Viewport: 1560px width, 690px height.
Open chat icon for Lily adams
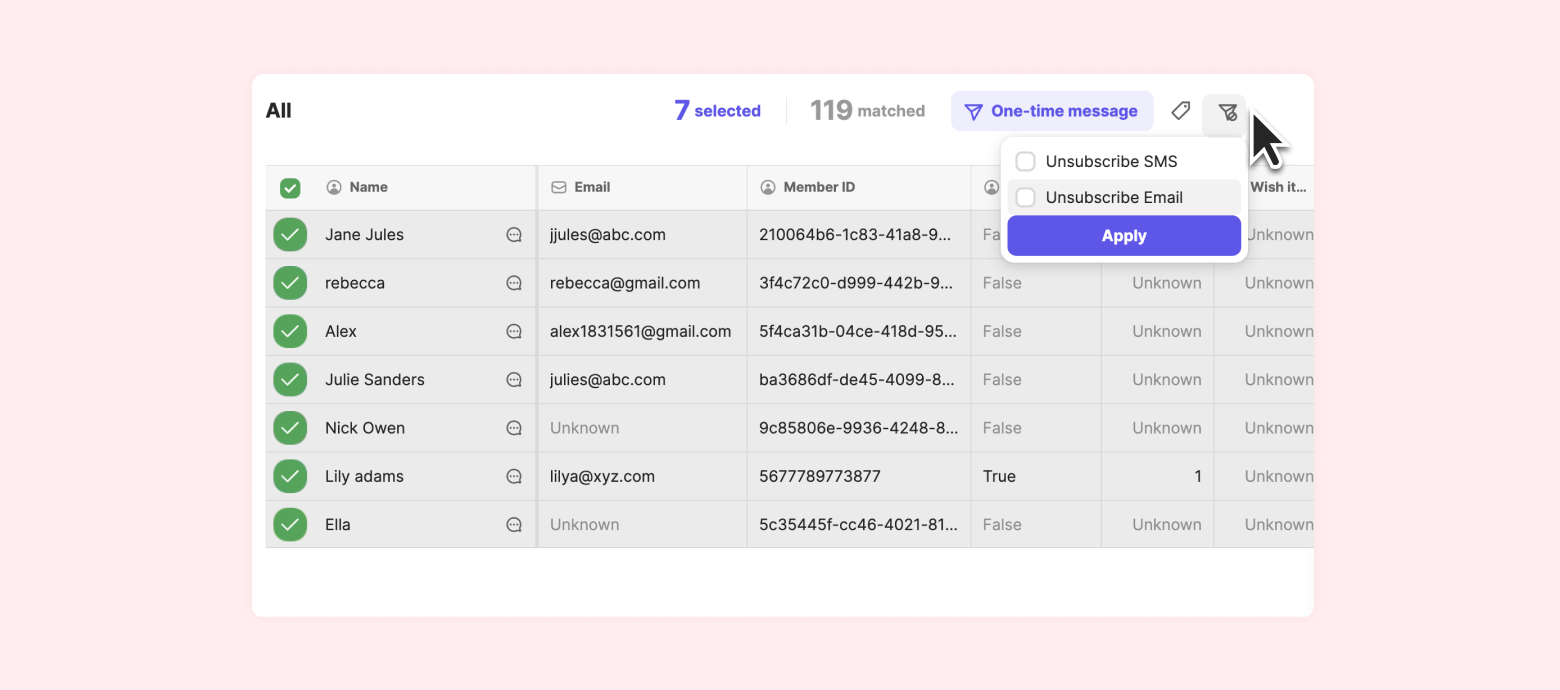[514, 476]
